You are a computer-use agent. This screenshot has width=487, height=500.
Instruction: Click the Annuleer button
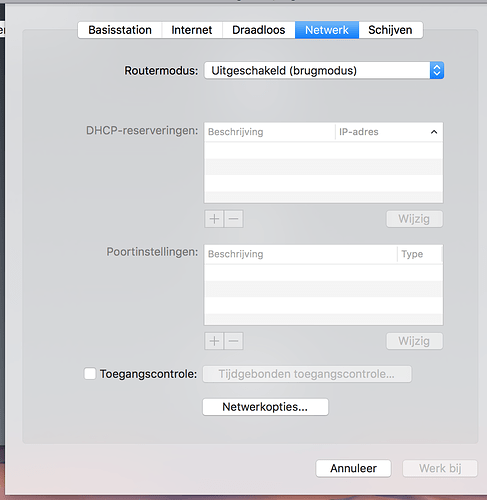pos(353,468)
